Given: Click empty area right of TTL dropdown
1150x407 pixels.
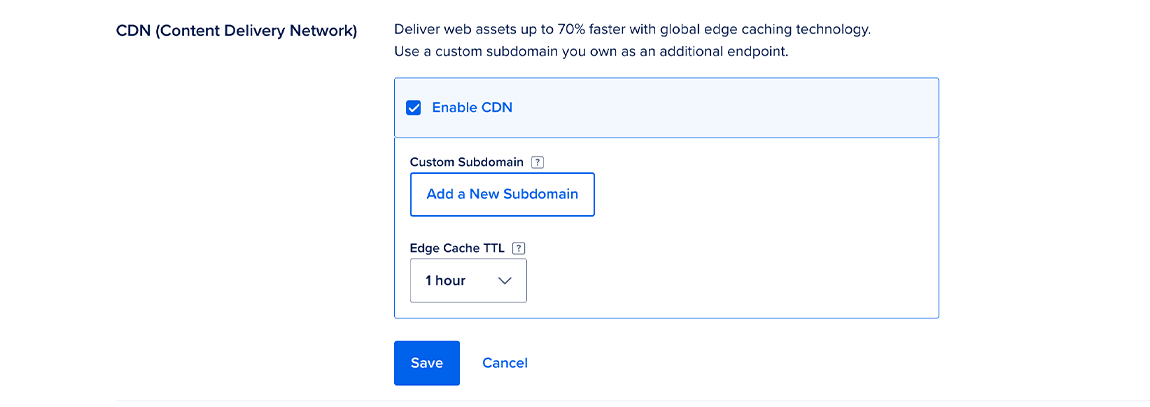Looking at the screenshot, I should pyautogui.click(x=730, y=281).
